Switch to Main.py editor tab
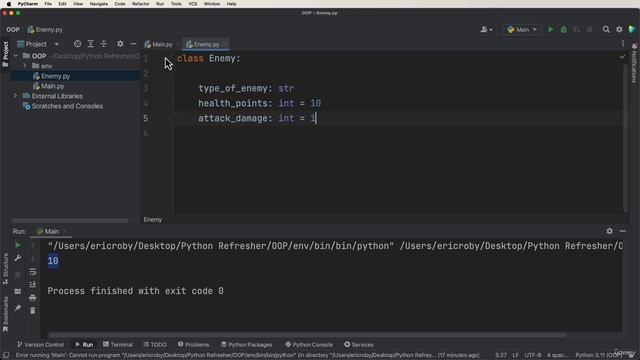The height and width of the screenshot is (360, 640). [159, 44]
